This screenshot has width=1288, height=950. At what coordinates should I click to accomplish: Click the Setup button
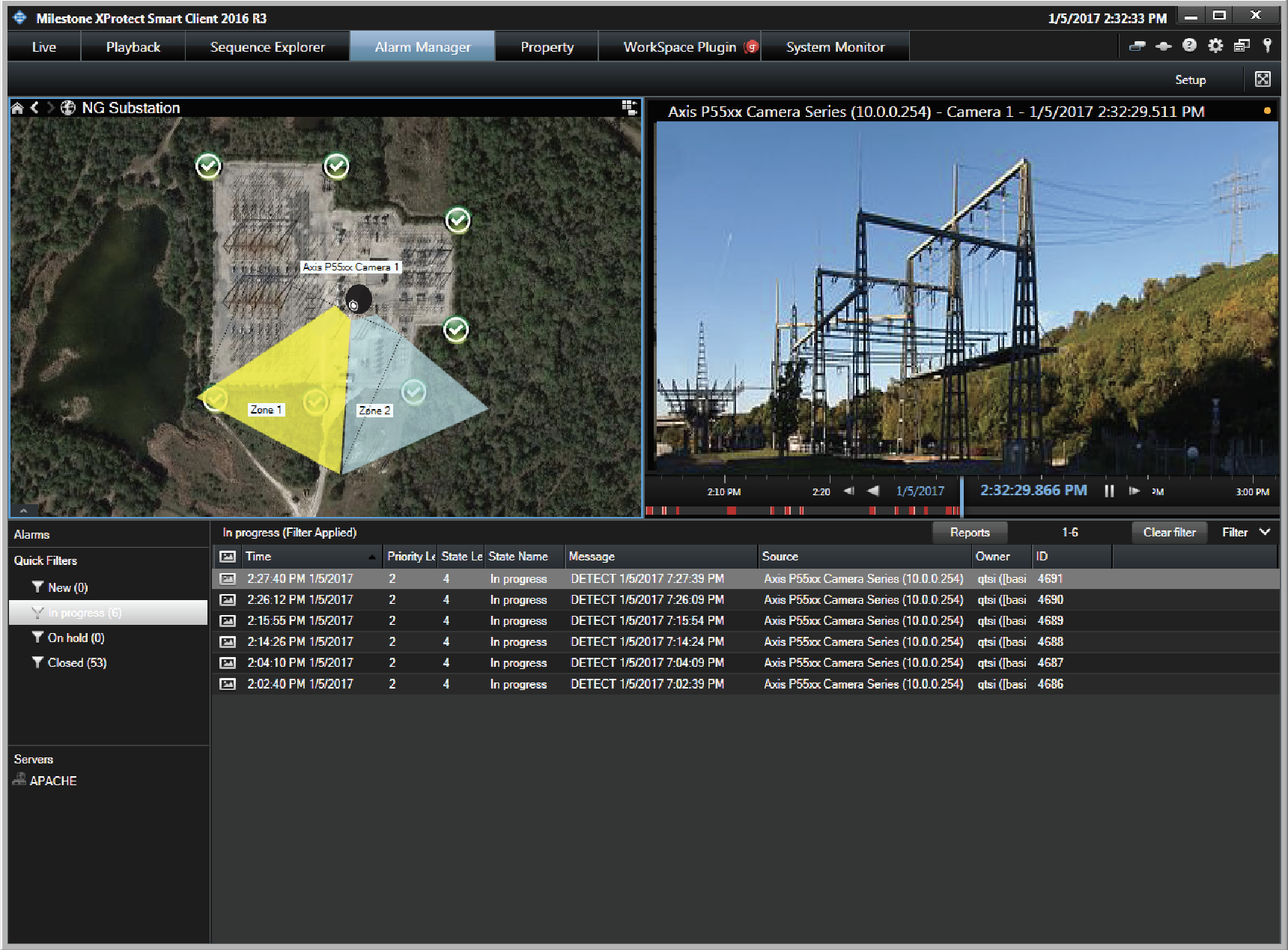click(x=1190, y=79)
